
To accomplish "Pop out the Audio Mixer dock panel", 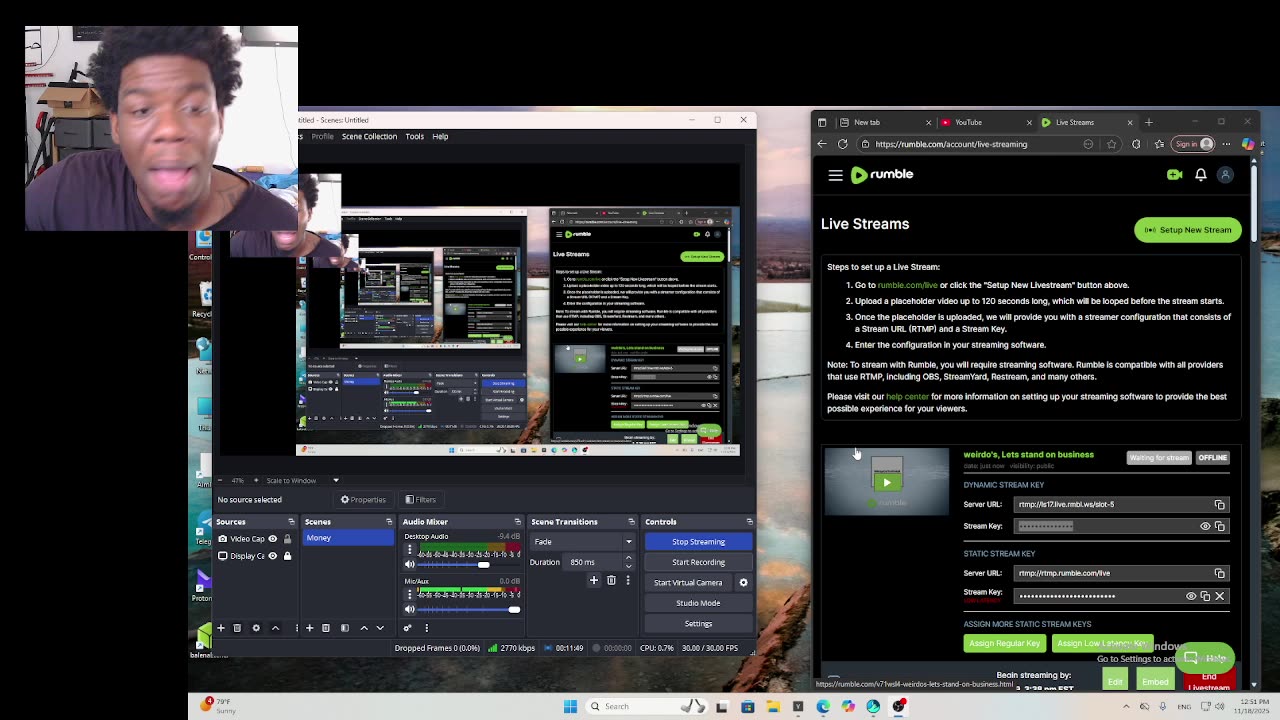I will 517,522.
